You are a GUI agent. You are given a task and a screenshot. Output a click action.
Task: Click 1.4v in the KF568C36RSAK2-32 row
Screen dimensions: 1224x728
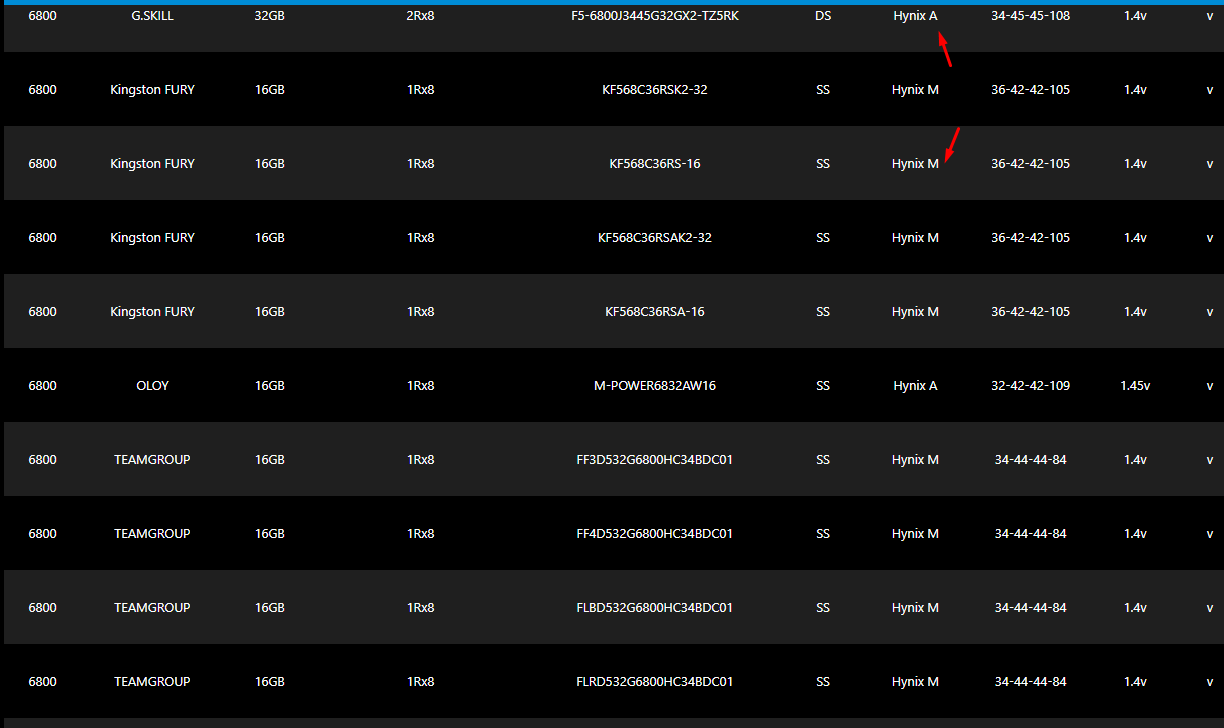pyautogui.click(x=1135, y=238)
